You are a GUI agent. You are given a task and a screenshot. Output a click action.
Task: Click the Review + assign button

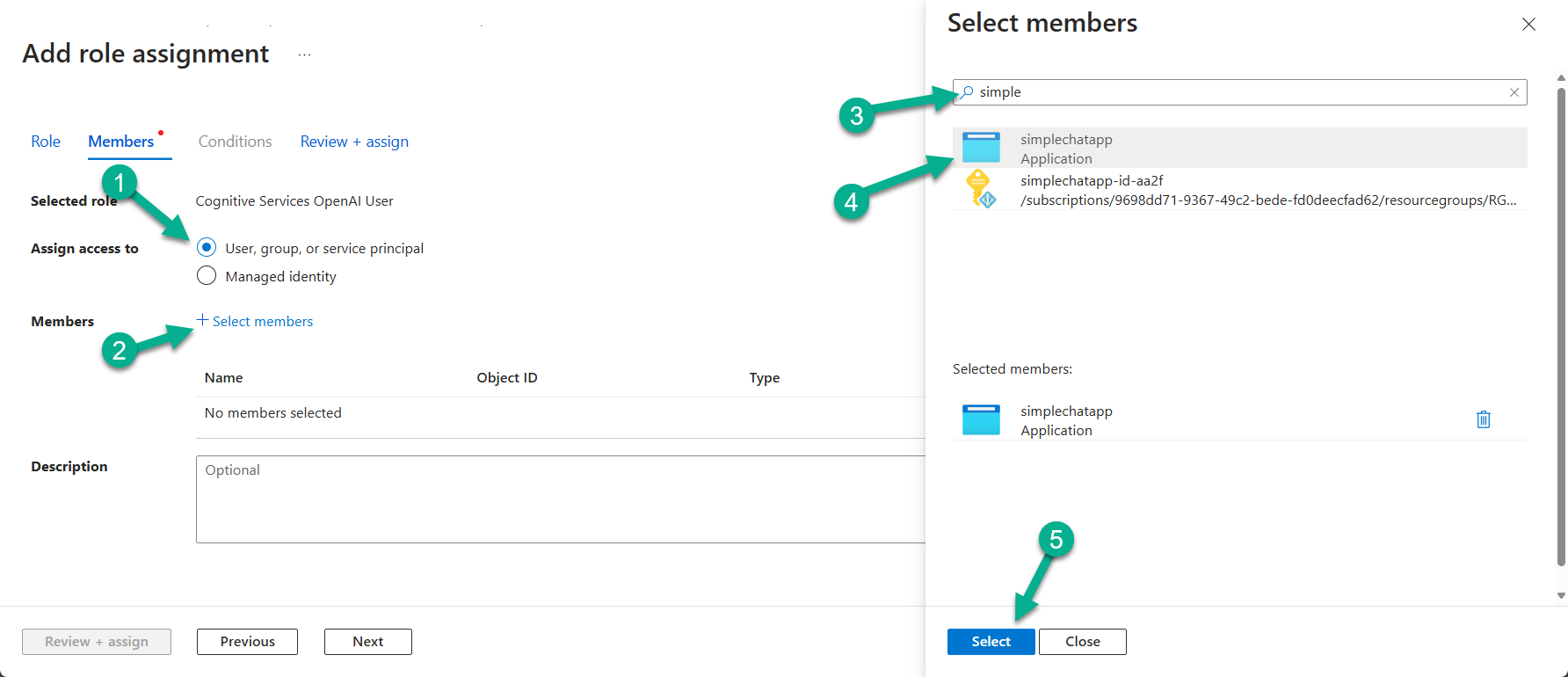pyautogui.click(x=97, y=642)
